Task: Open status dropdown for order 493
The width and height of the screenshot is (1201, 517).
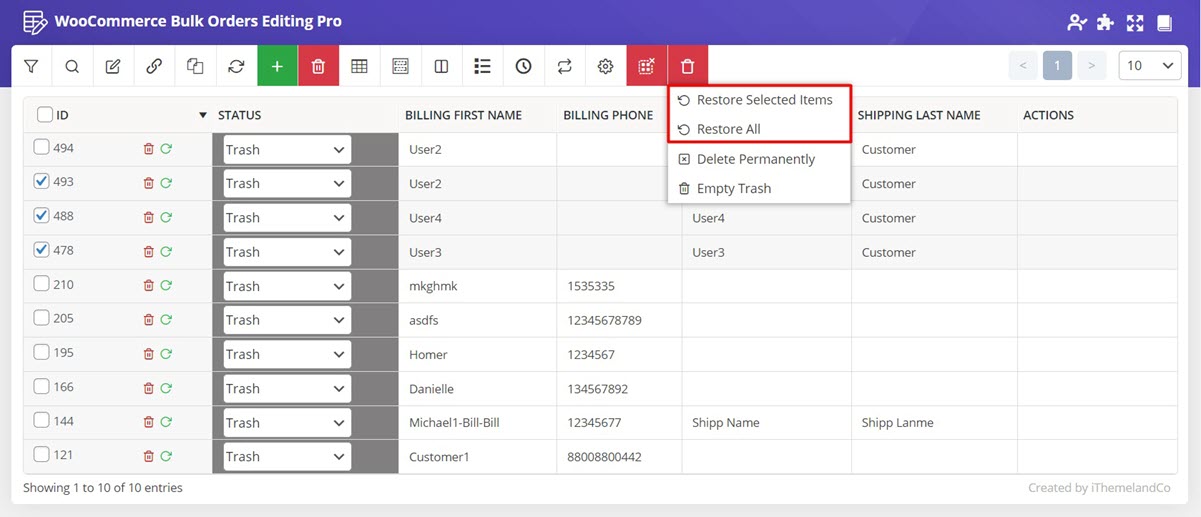Action: (x=287, y=183)
